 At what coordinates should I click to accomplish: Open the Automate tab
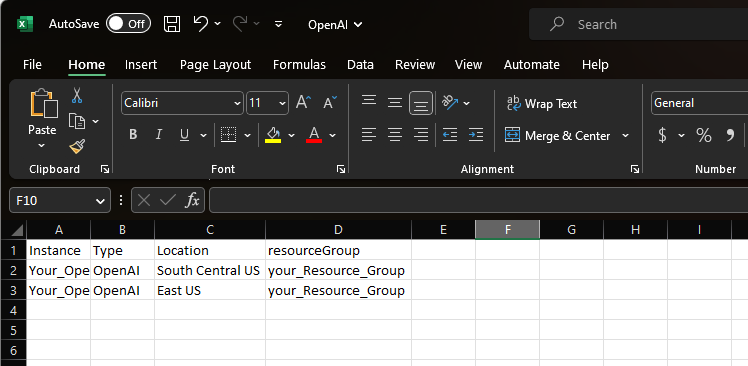[531, 64]
